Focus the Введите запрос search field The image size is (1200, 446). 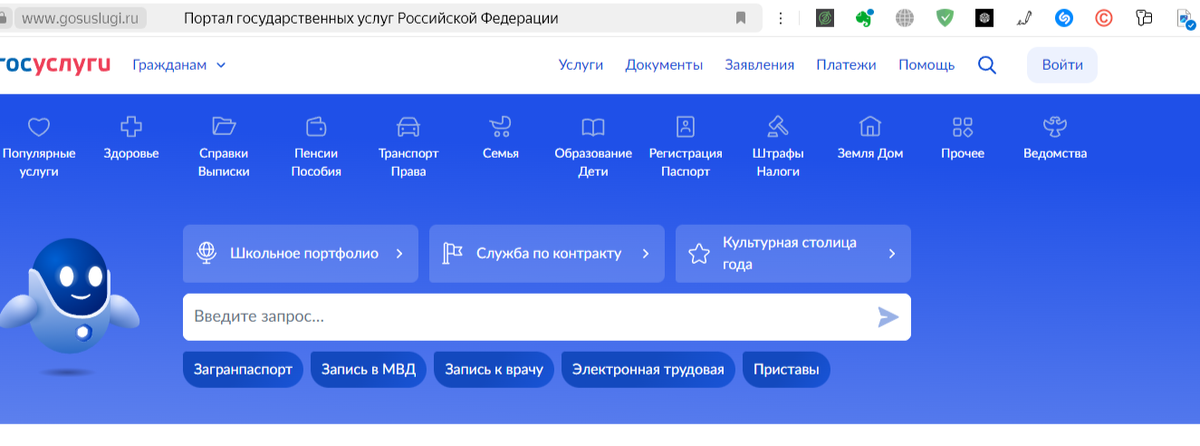[x=547, y=317]
